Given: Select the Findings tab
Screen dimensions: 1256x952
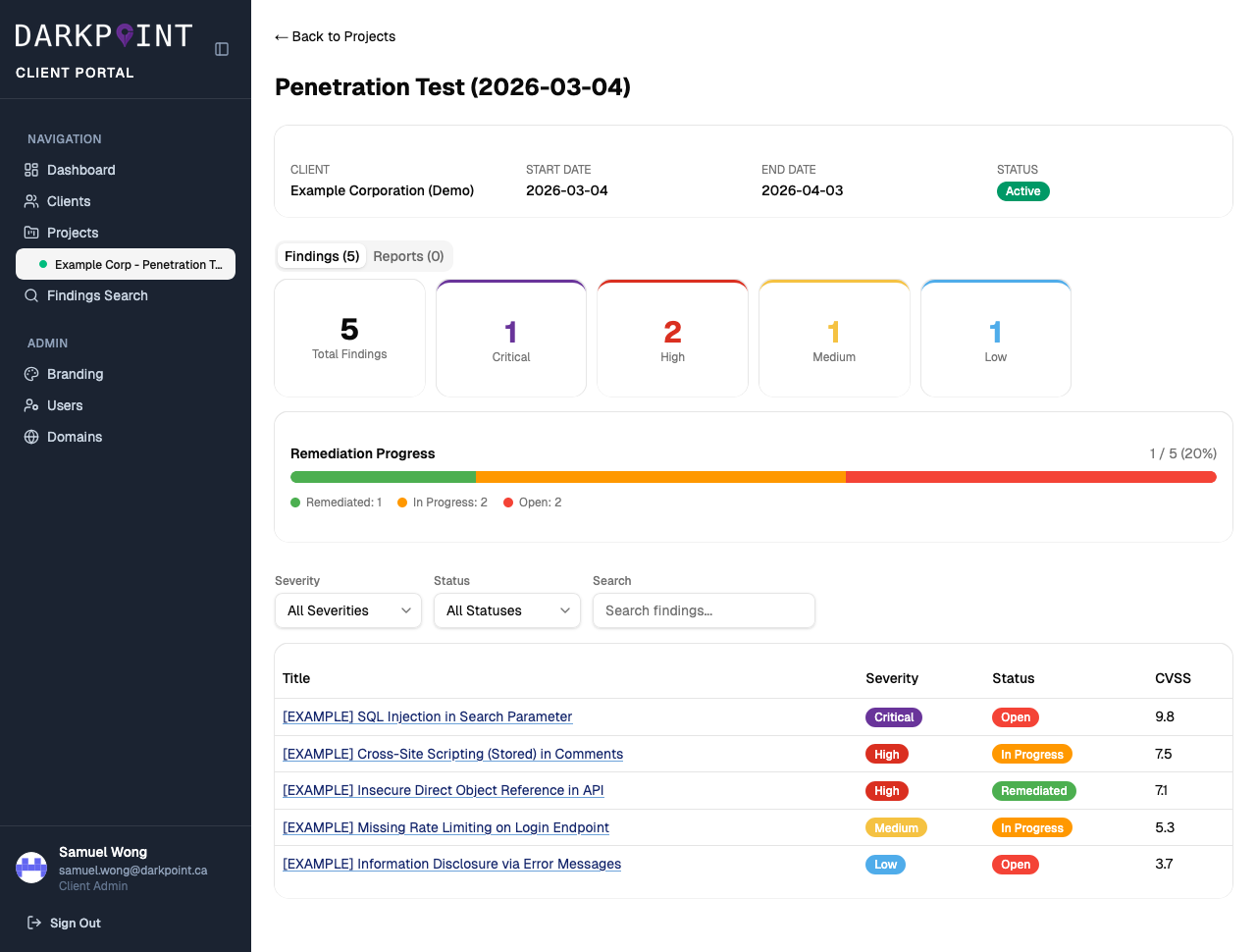Looking at the screenshot, I should [321, 255].
